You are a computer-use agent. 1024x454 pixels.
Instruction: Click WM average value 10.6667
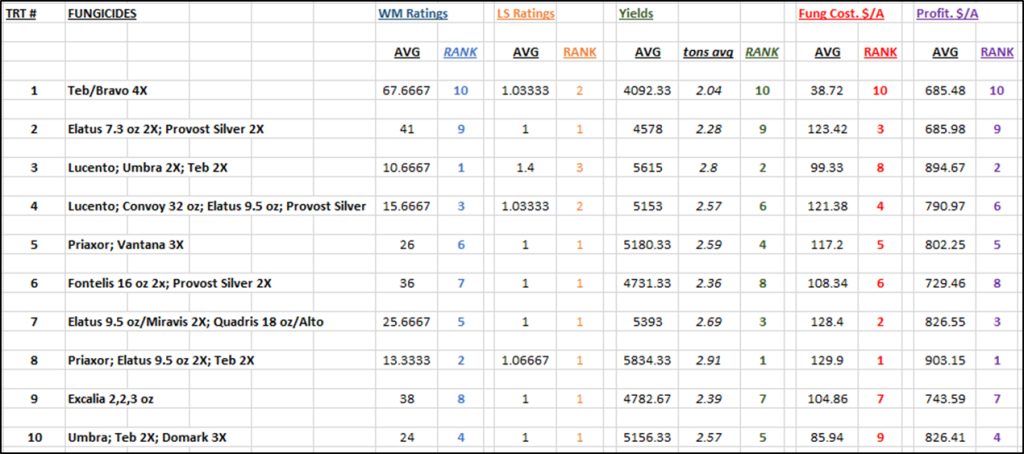(x=406, y=168)
